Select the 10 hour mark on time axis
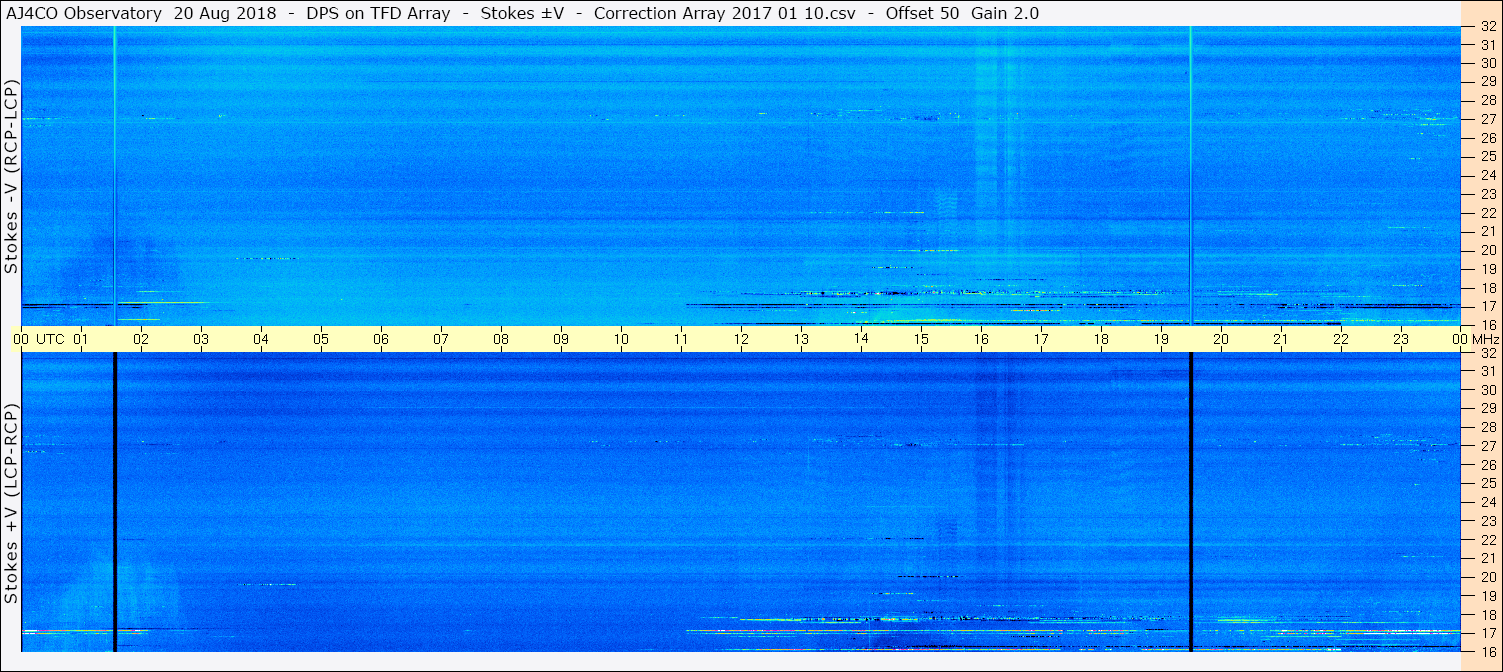This screenshot has height=672, width=1503. coord(621,339)
